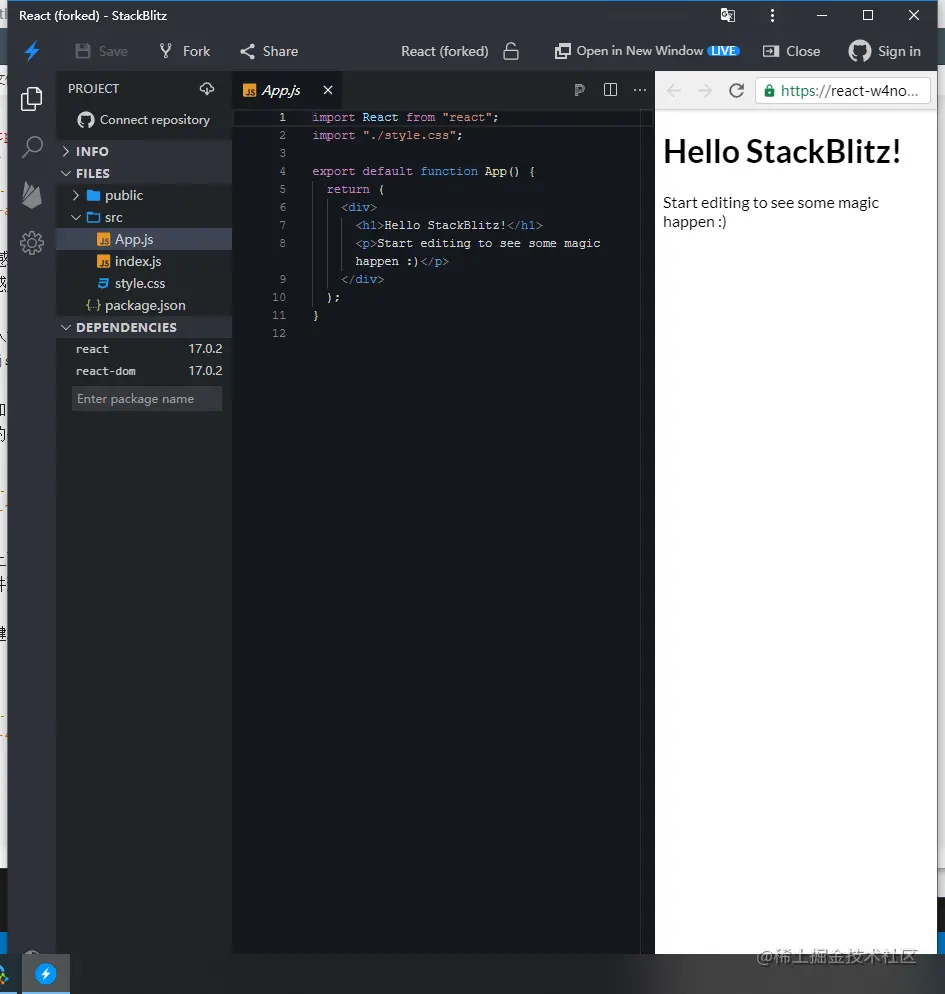Click line number 12 in editor gutter
945x994 pixels.
(x=279, y=333)
